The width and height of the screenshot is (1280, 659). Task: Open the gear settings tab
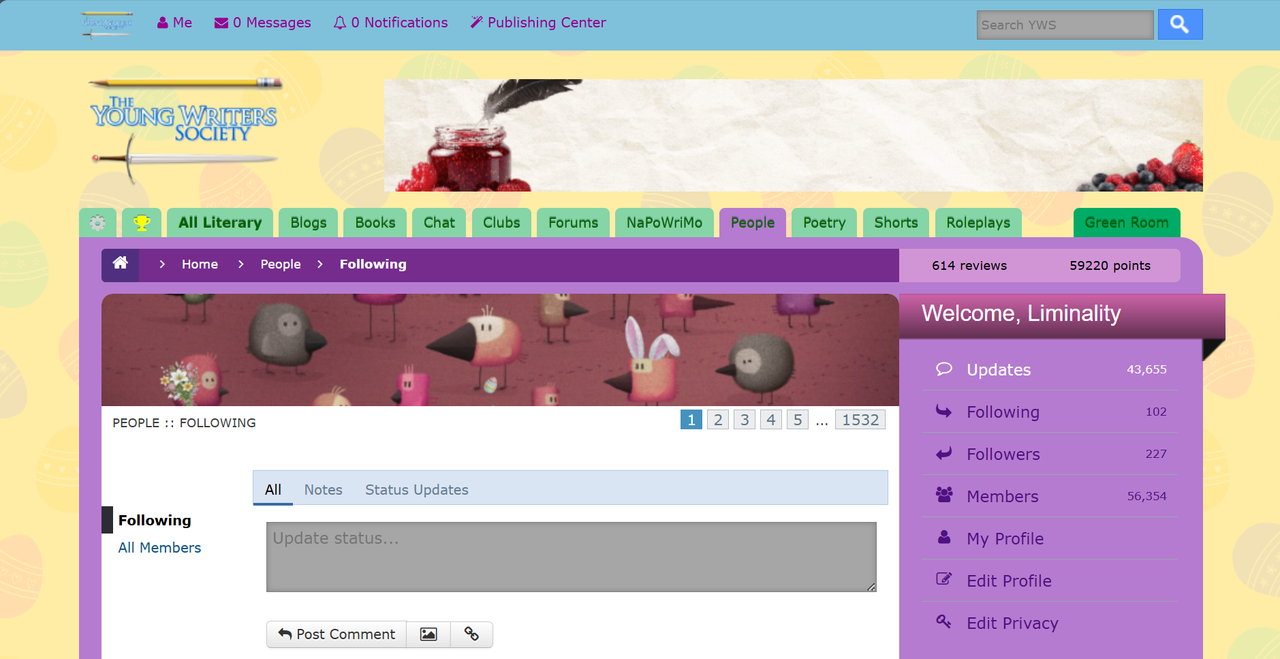click(x=98, y=223)
